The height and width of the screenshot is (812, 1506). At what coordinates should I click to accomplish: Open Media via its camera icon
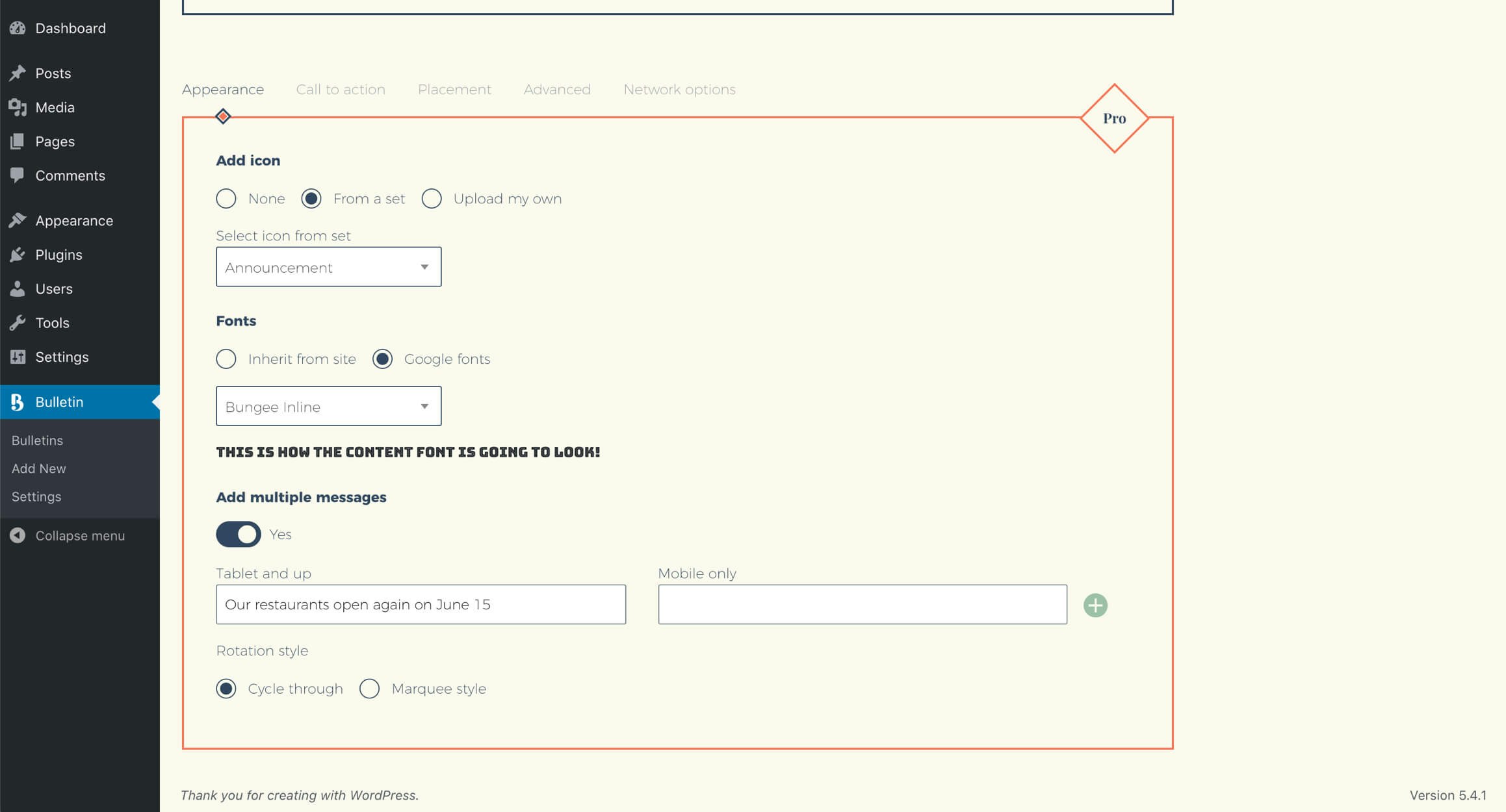pyautogui.click(x=18, y=107)
